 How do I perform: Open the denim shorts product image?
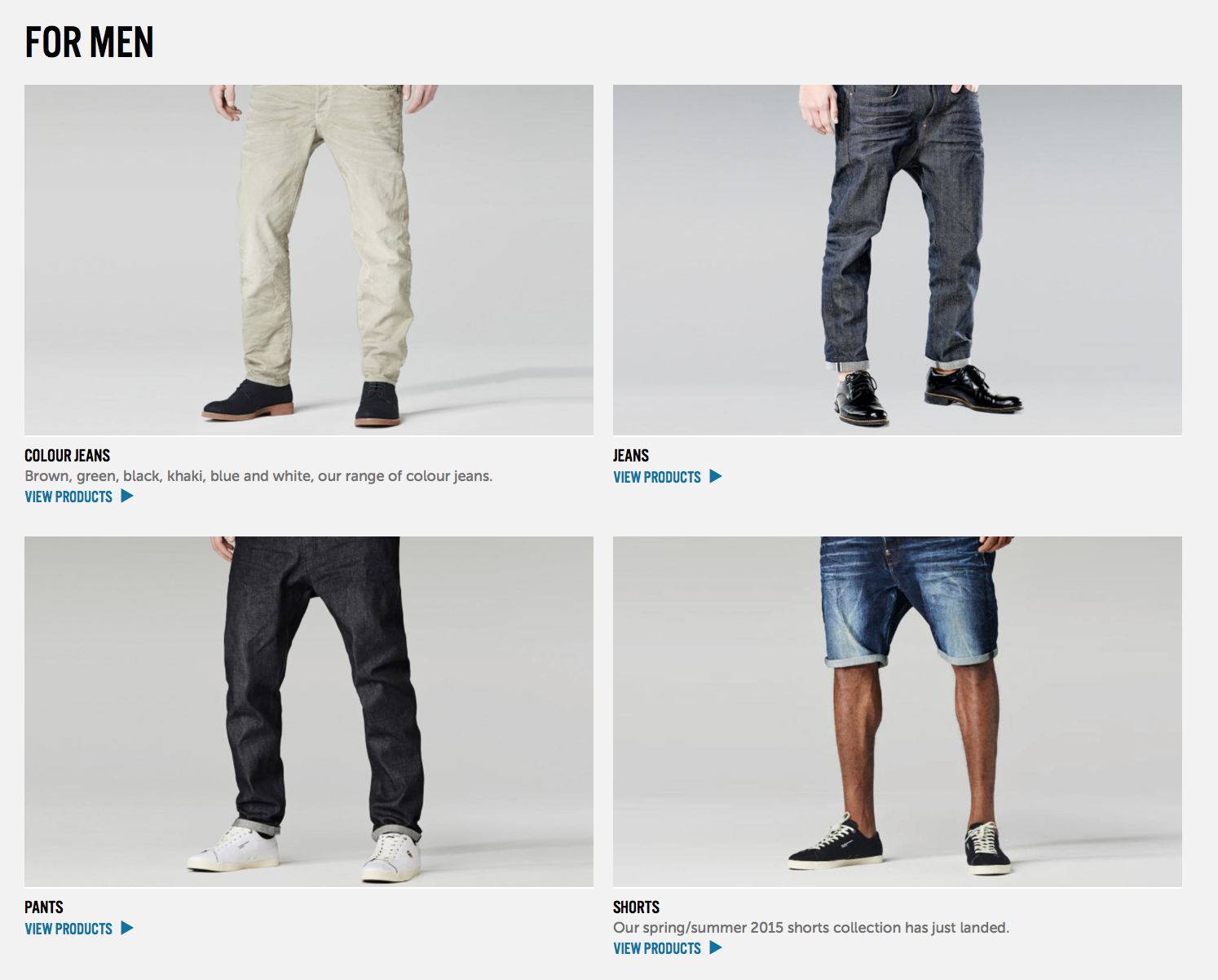point(898,712)
